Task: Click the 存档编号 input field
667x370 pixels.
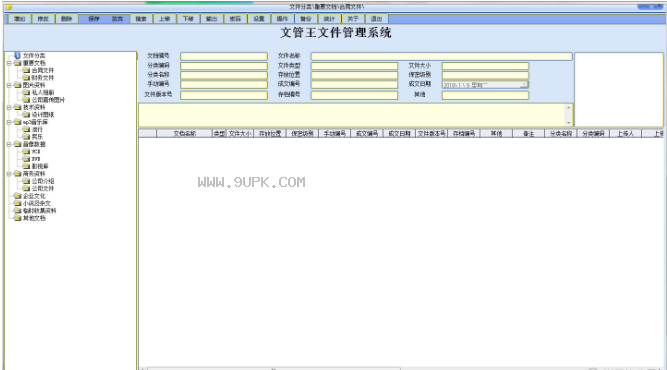Action: click(x=354, y=95)
